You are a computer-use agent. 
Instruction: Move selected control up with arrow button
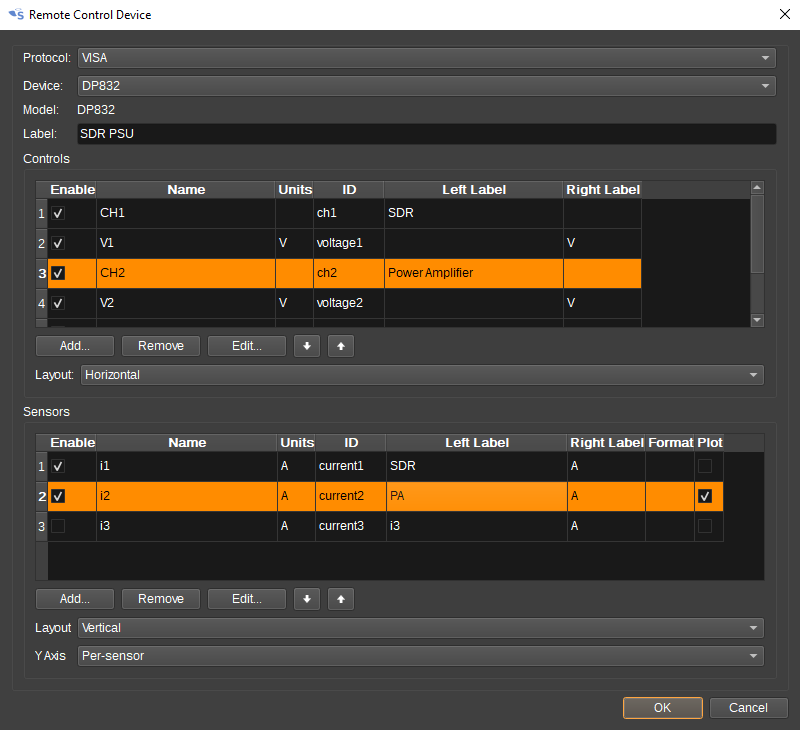coord(341,346)
